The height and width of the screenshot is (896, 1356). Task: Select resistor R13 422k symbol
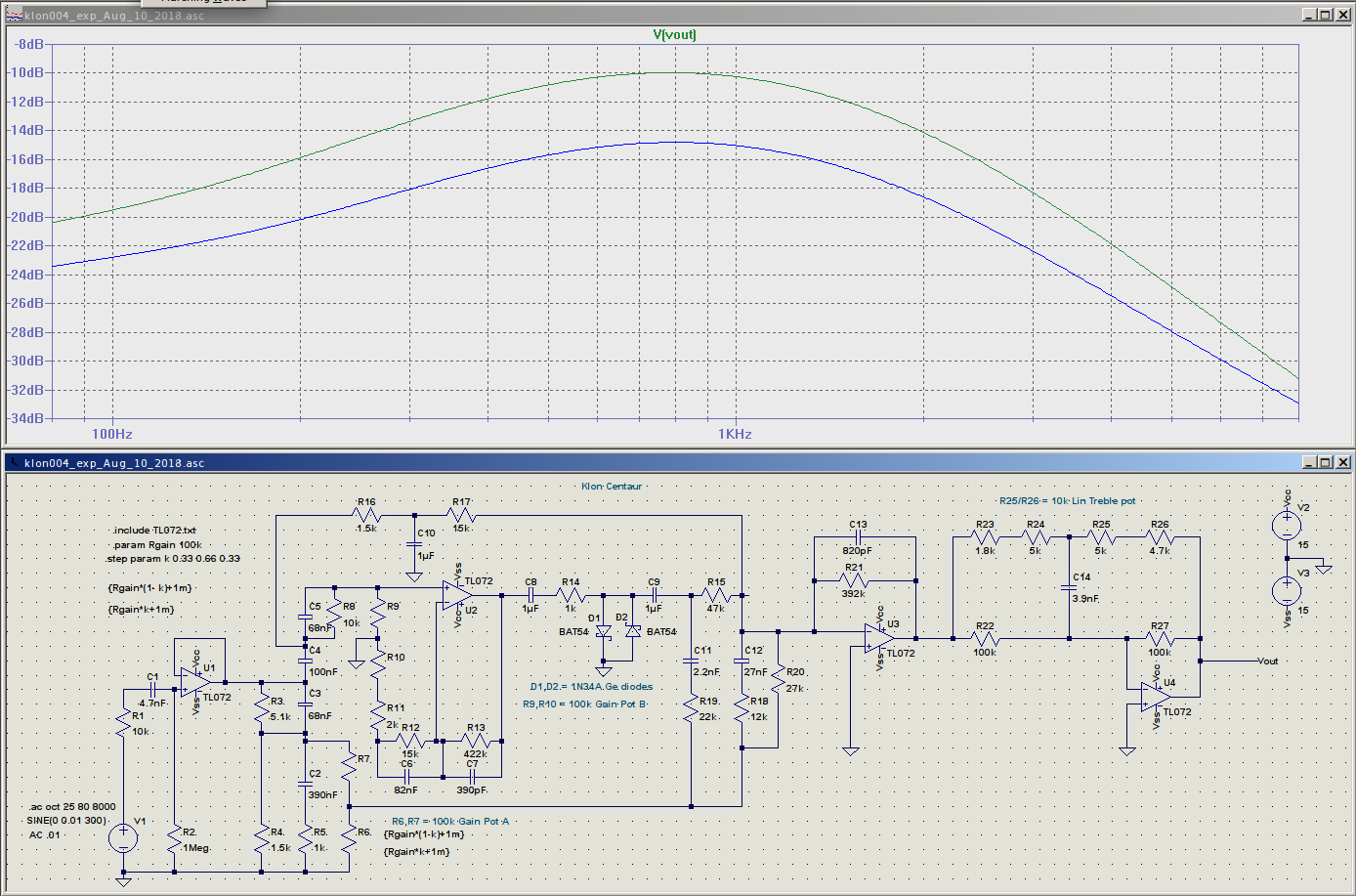(476, 741)
